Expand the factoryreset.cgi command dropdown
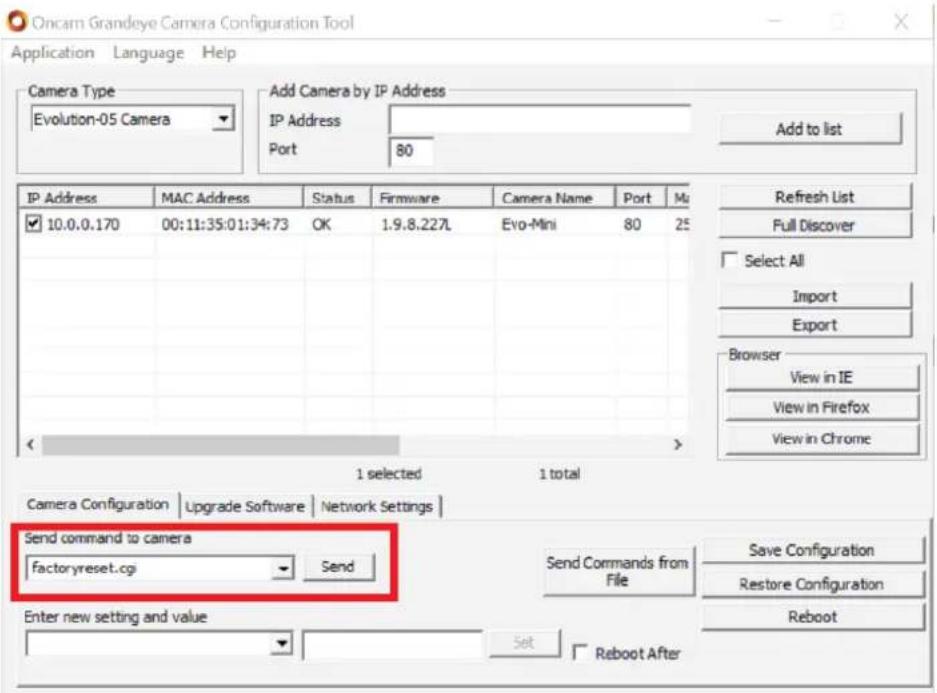The height and width of the screenshot is (693, 937). click(x=282, y=567)
